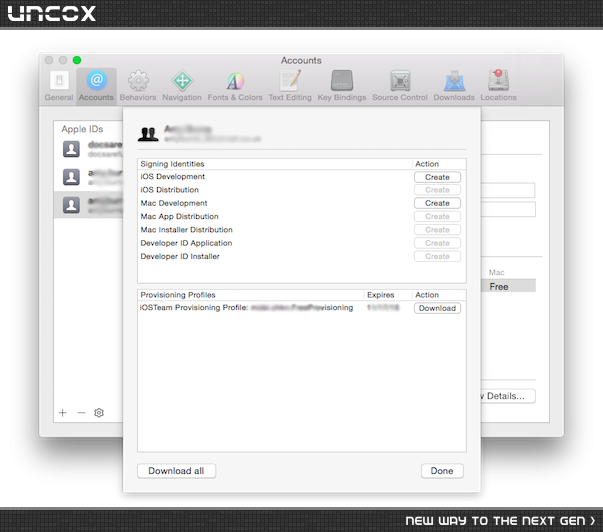Select the iOS Distribution row

point(302,190)
